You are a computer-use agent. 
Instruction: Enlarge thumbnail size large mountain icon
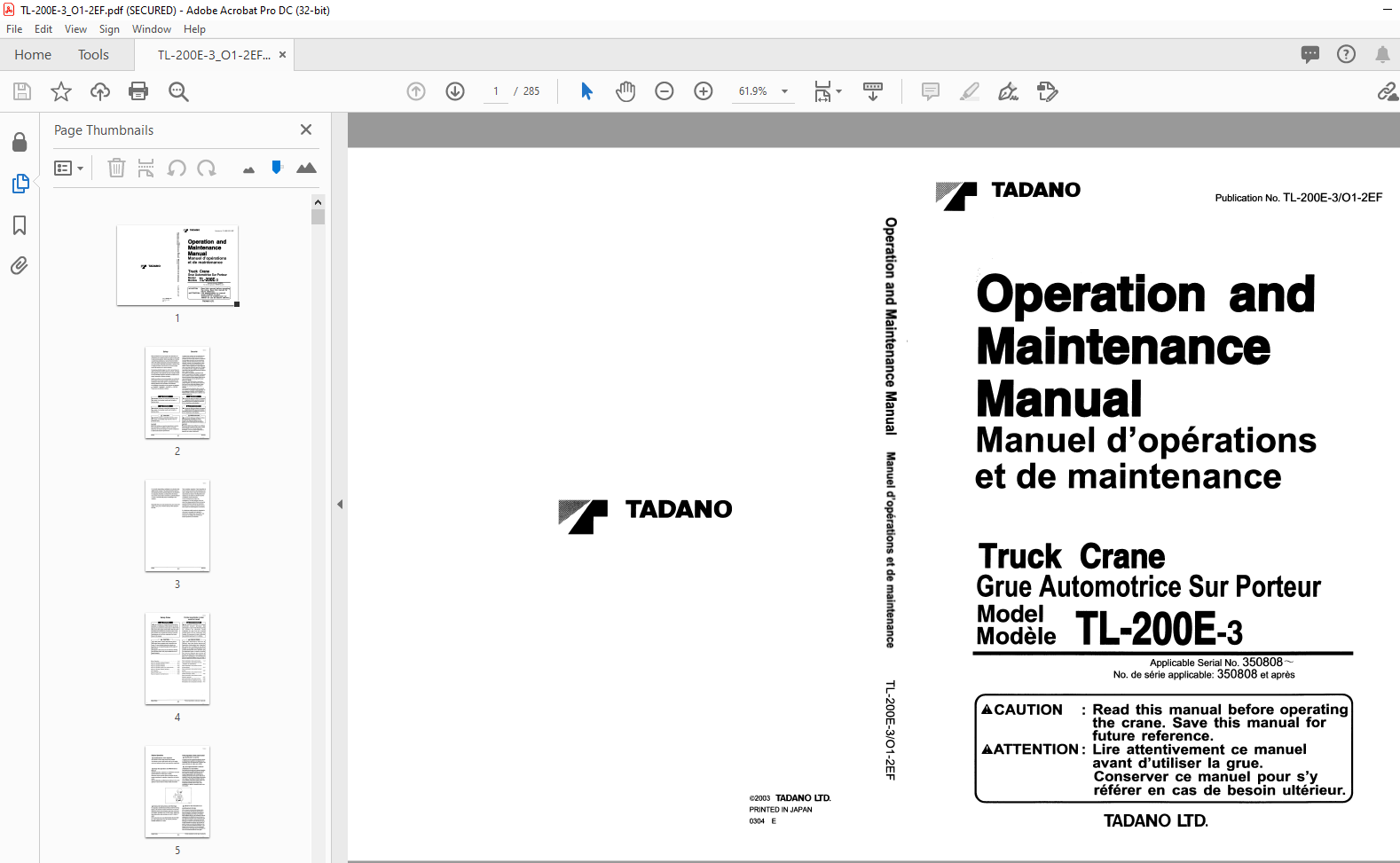tap(306, 168)
